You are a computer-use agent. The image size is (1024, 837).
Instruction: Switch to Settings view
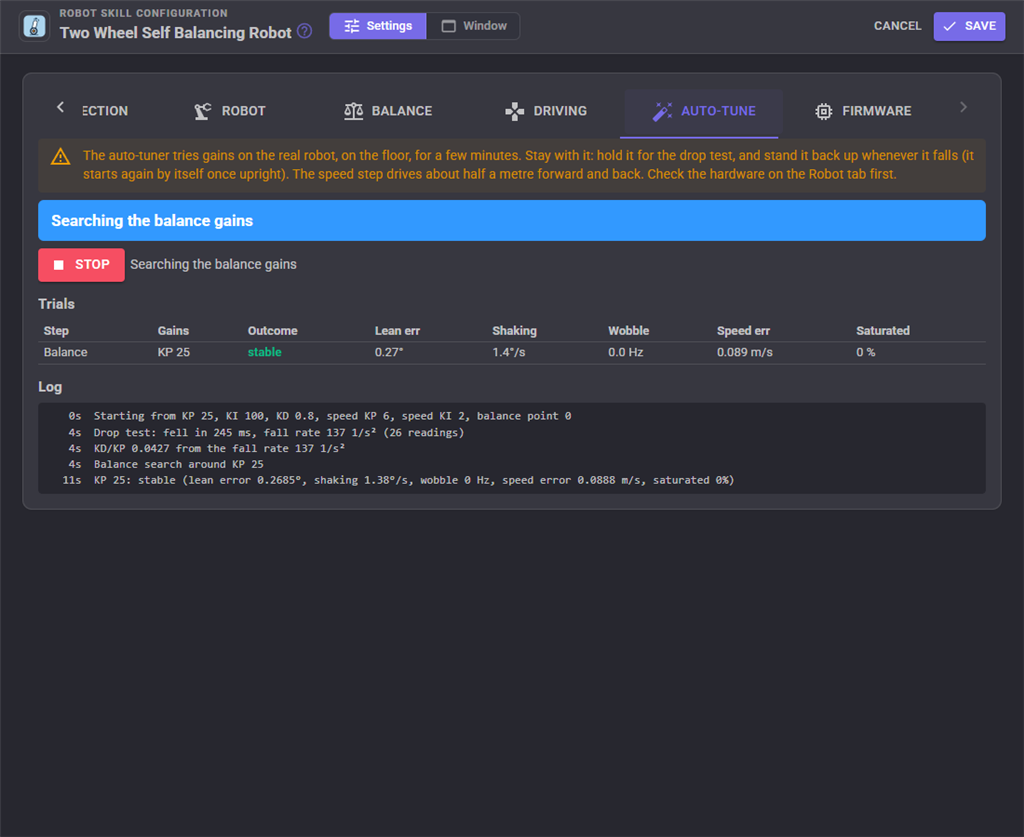[378, 26]
